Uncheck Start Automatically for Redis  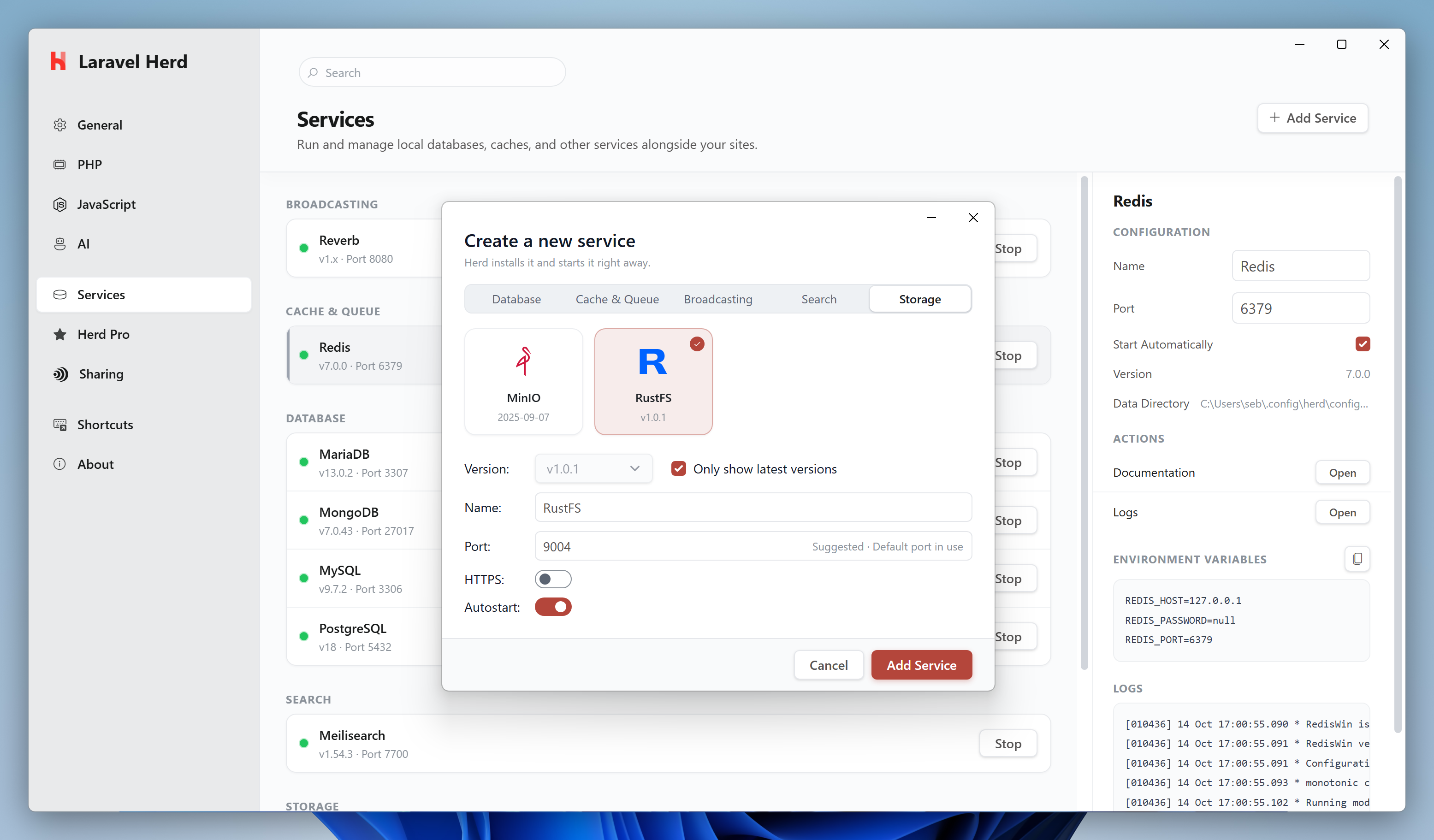[1362, 344]
